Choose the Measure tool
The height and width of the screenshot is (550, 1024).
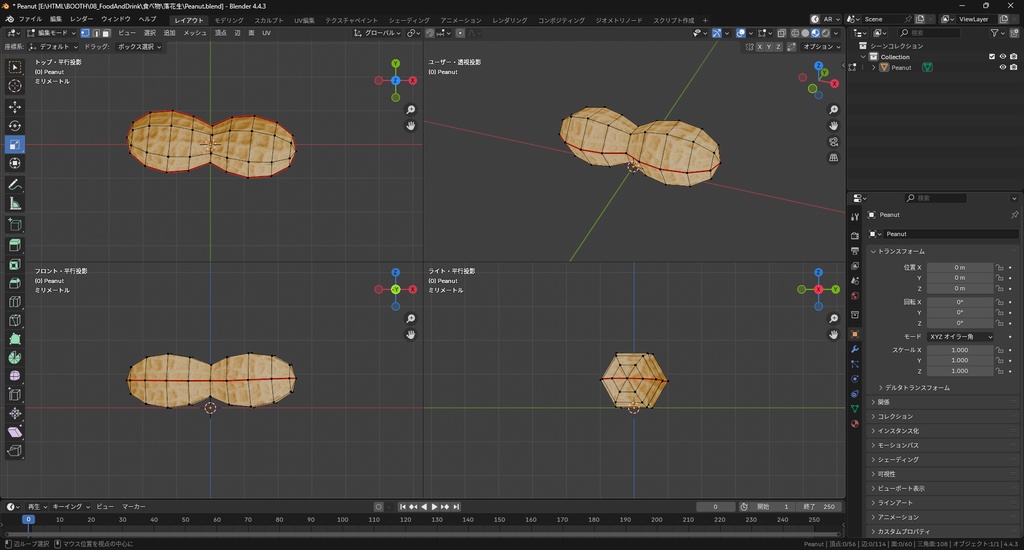point(15,204)
